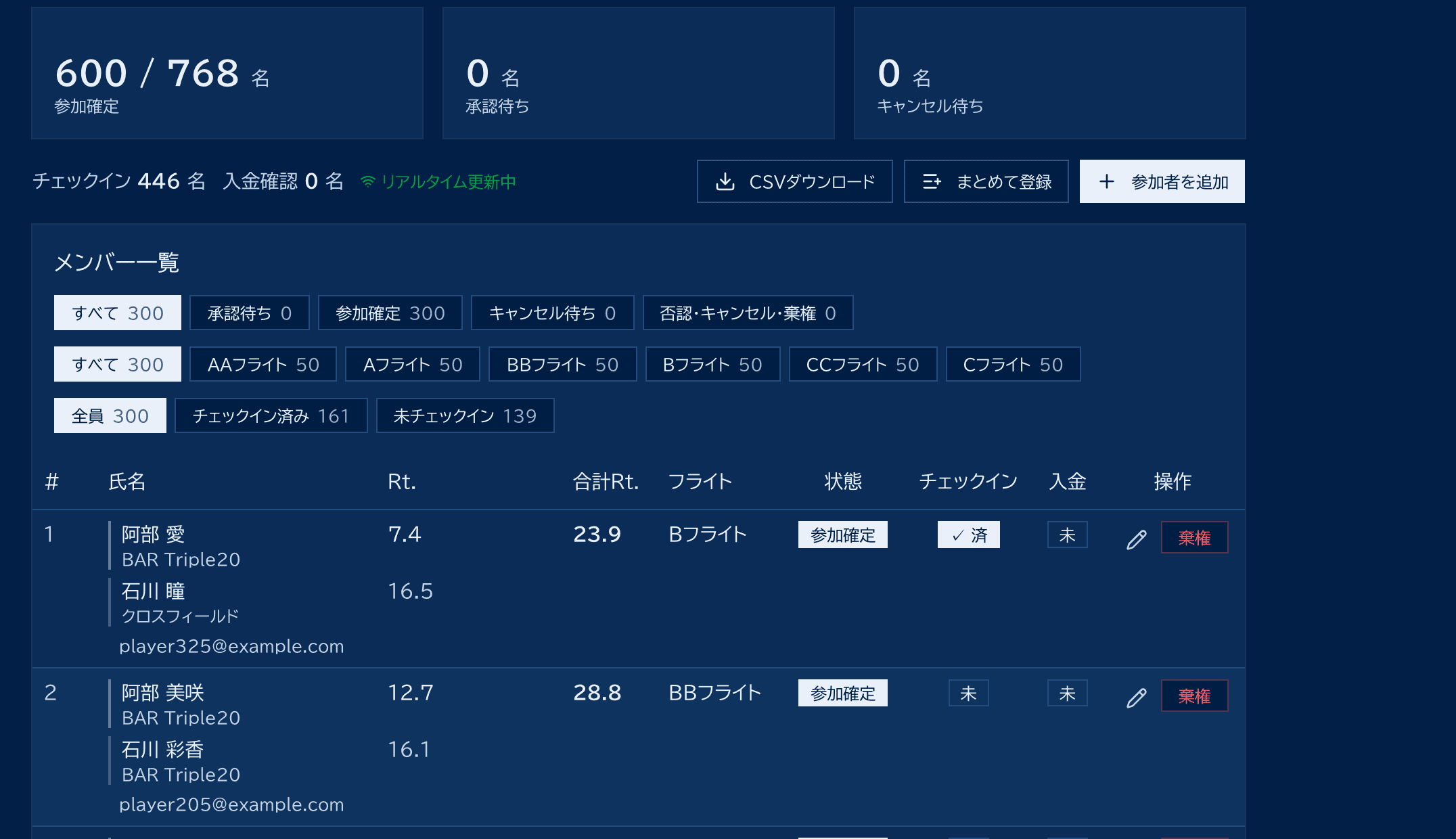The height and width of the screenshot is (839, 1456).
Task: Filter チェックイン済み 161
Action: point(271,415)
